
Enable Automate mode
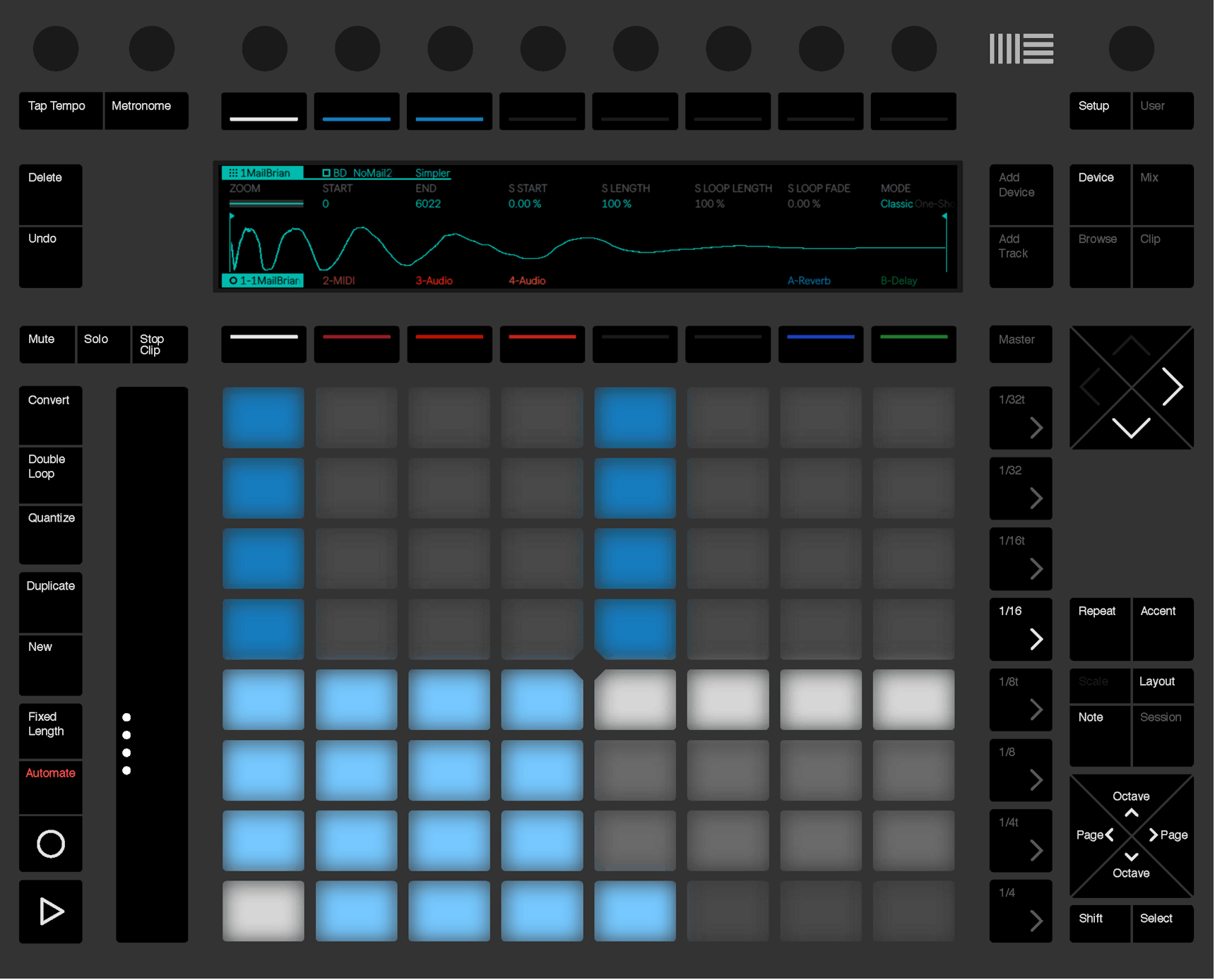coord(50,787)
